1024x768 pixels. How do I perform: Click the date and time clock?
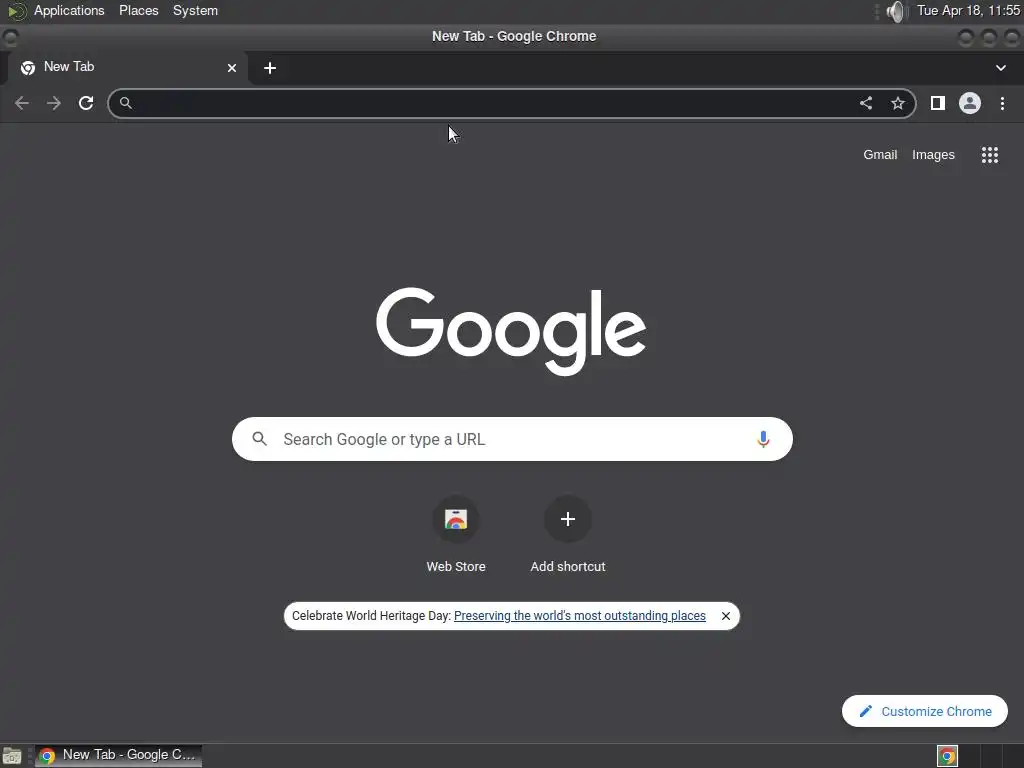click(968, 10)
